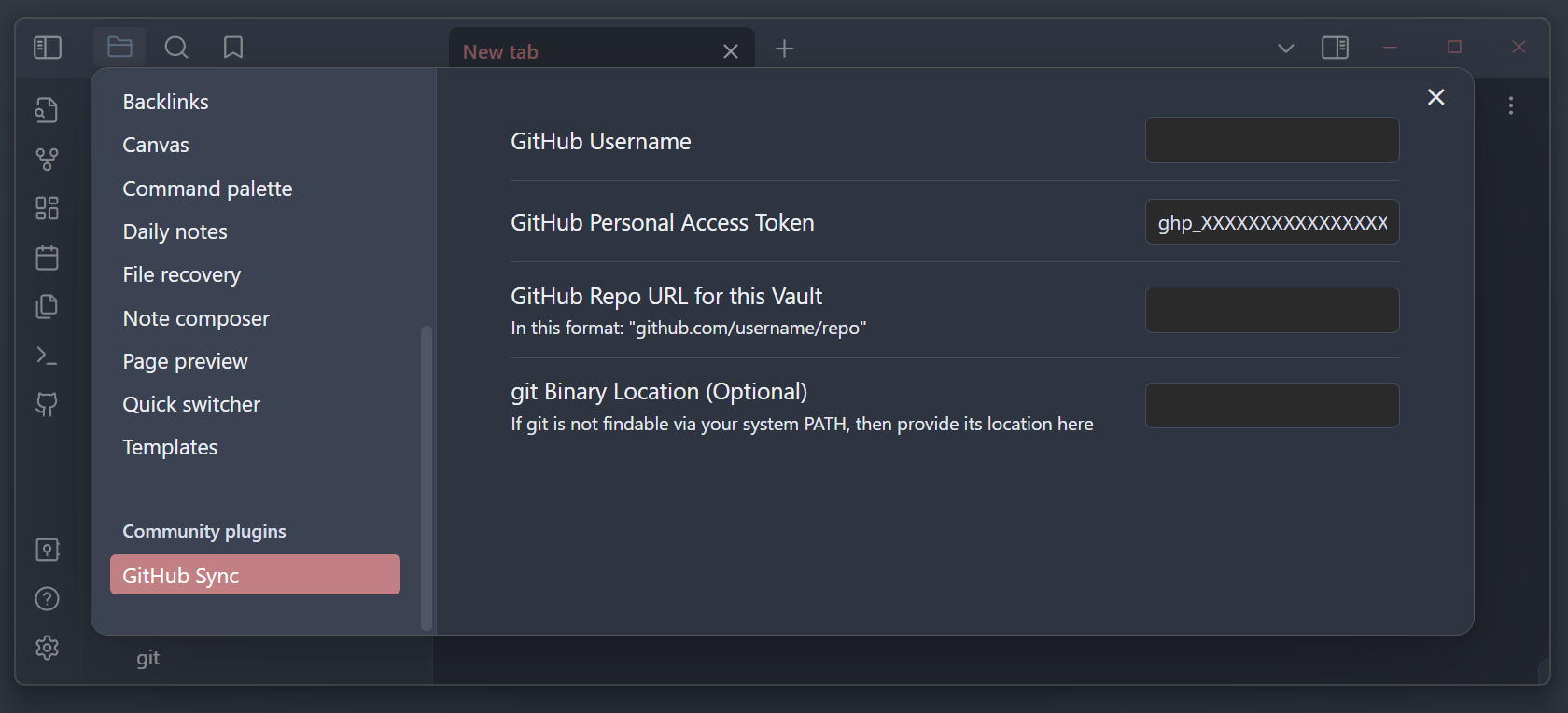Open graph view ribbon icon
This screenshot has height=713, width=1568.
[x=47, y=160]
